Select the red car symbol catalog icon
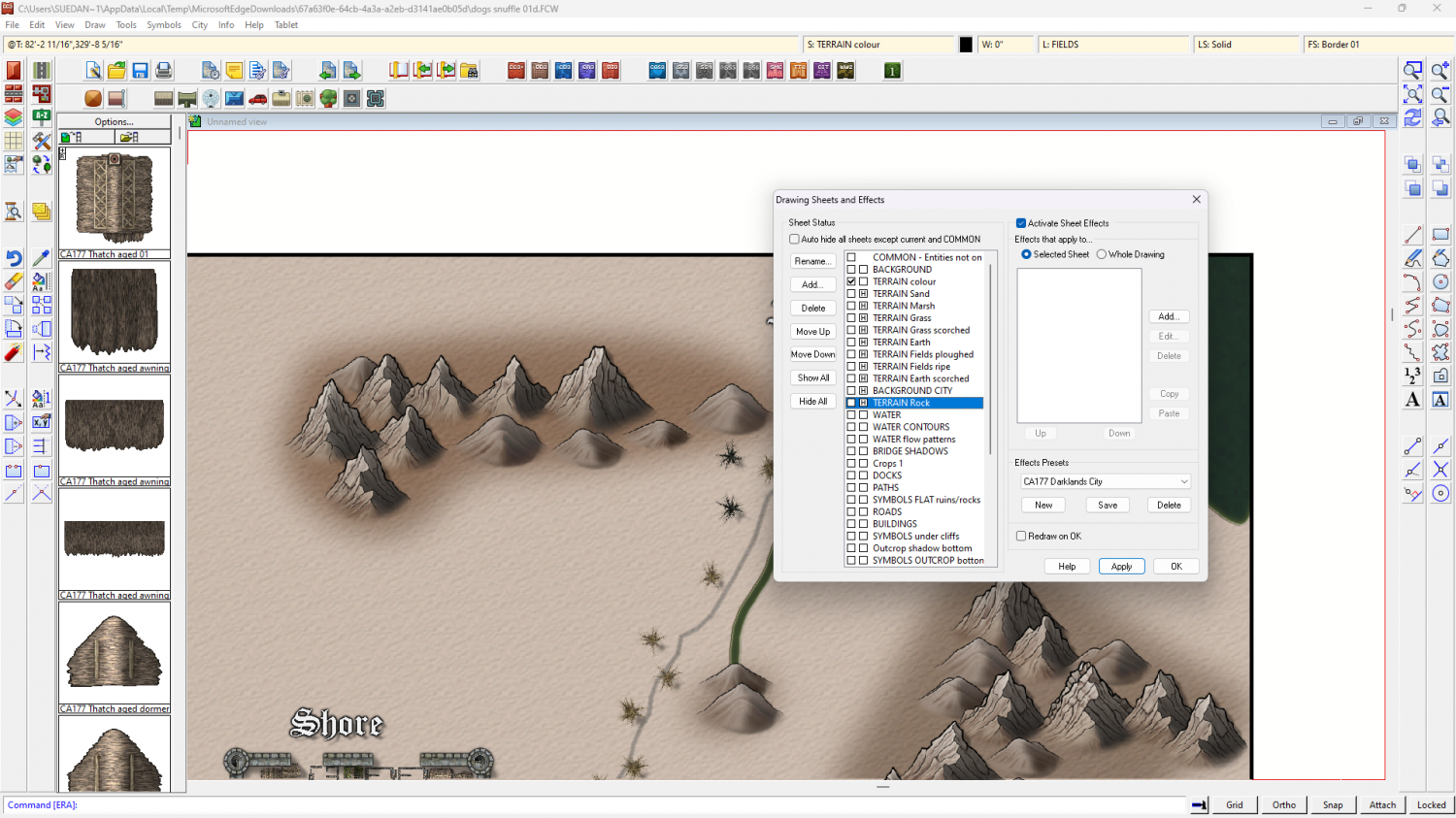The height and width of the screenshot is (818, 1456). [x=258, y=98]
